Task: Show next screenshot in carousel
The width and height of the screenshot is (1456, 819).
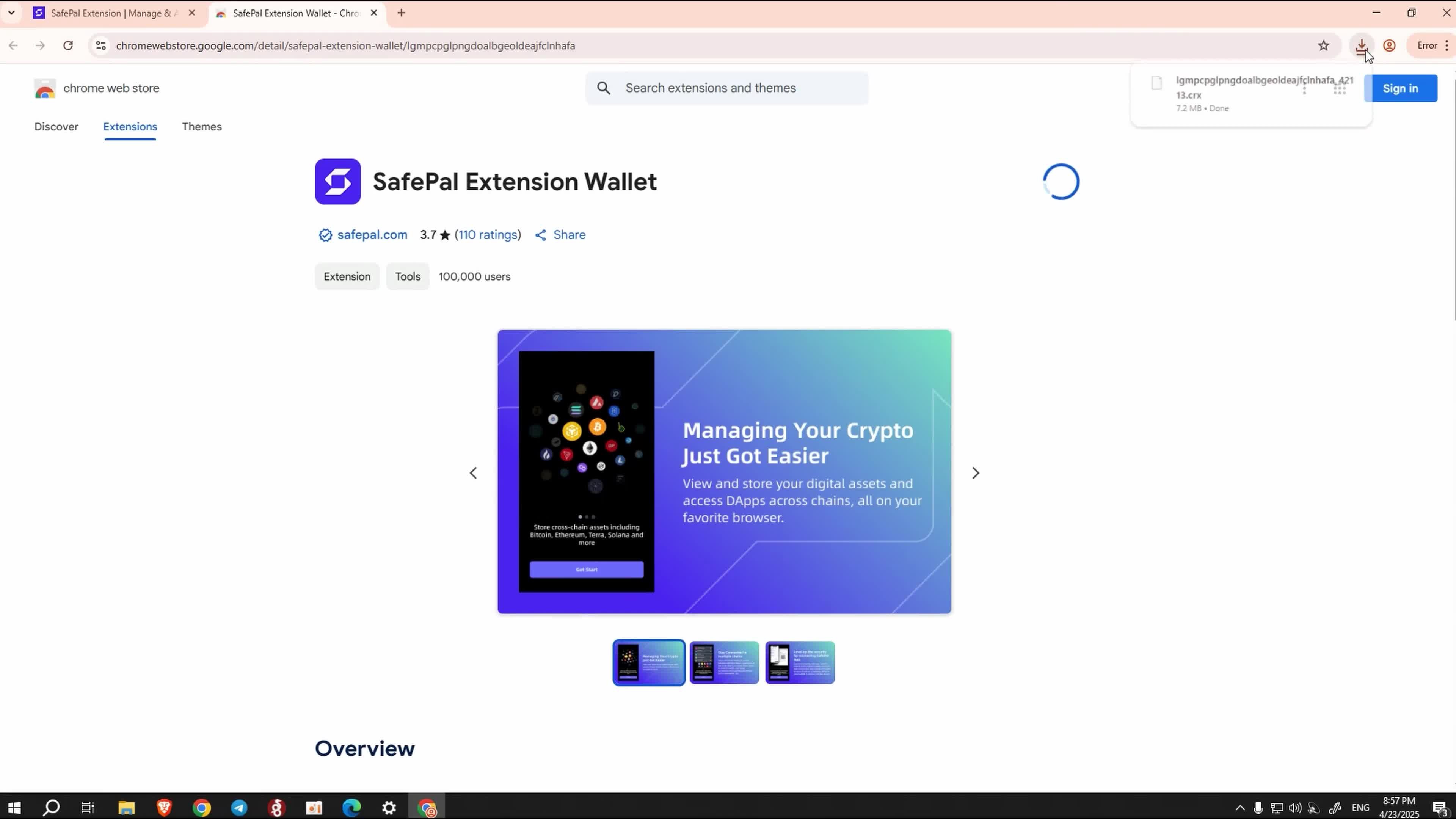Action: (x=975, y=472)
